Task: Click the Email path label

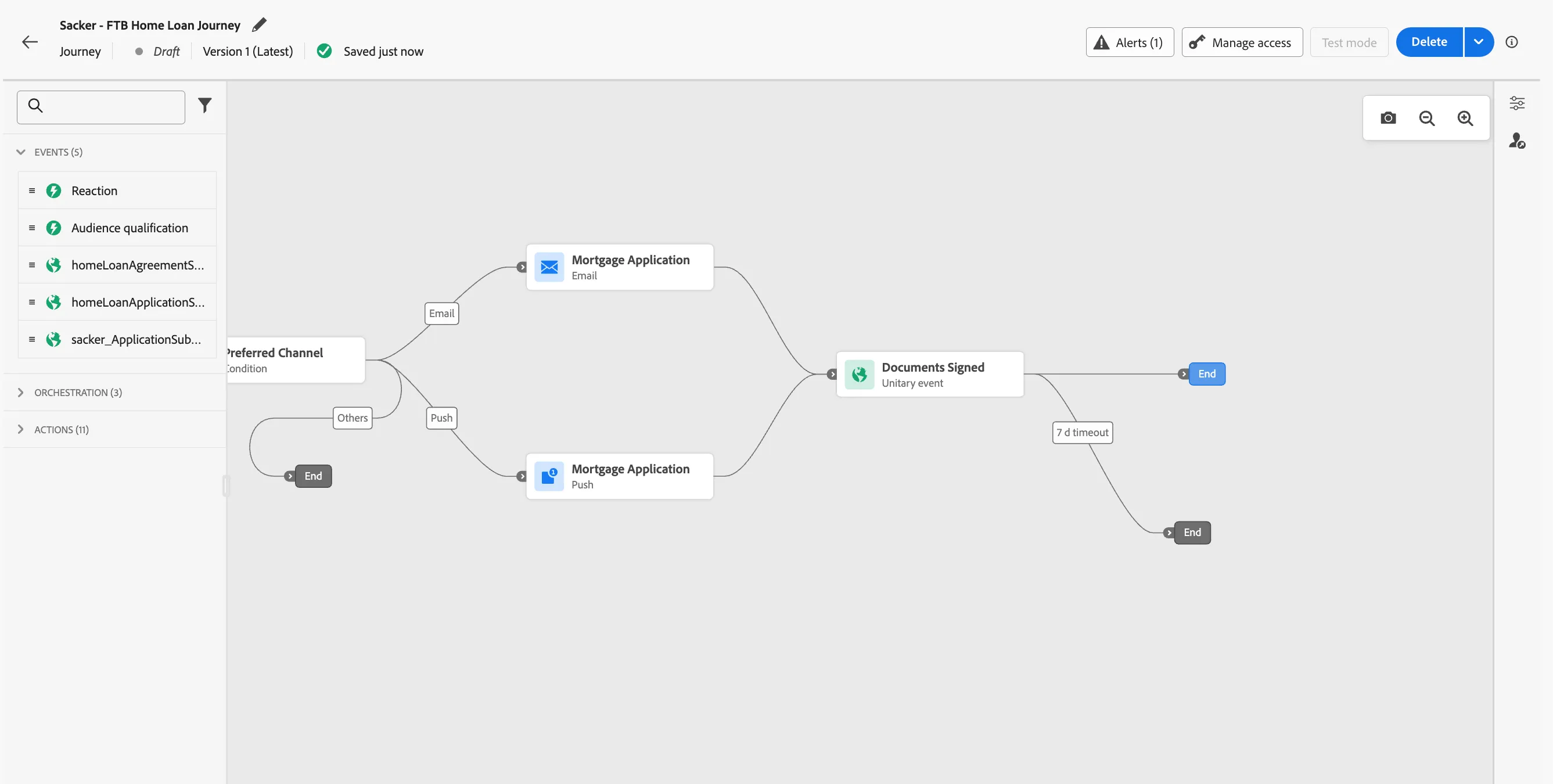Action: 441,314
